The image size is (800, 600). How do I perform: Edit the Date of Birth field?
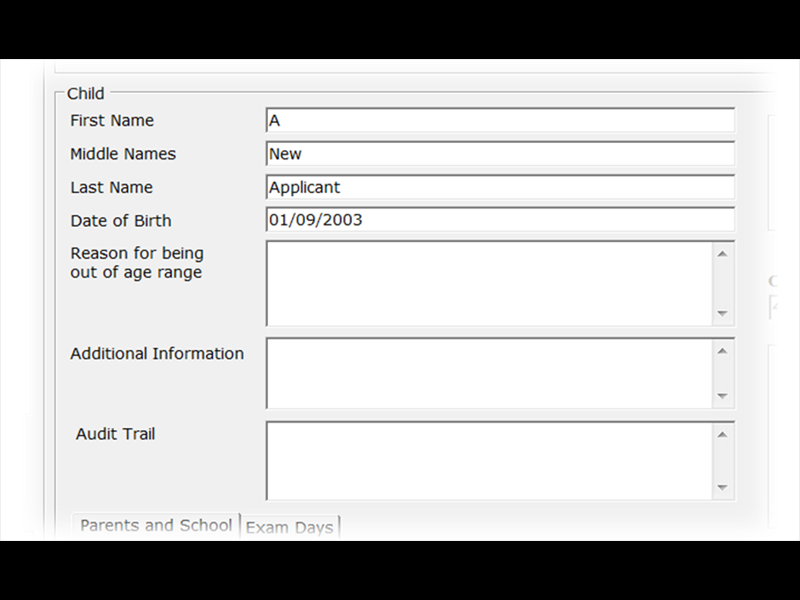[500, 220]
